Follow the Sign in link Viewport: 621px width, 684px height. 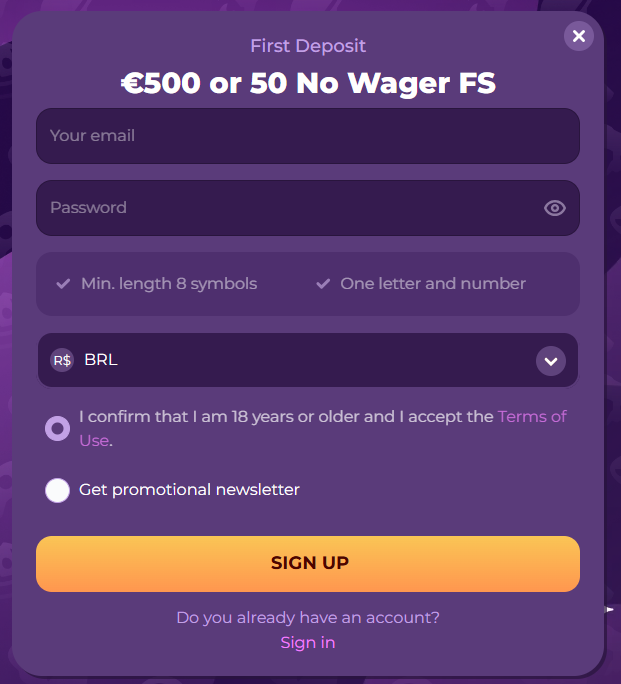tap(308, 643)
